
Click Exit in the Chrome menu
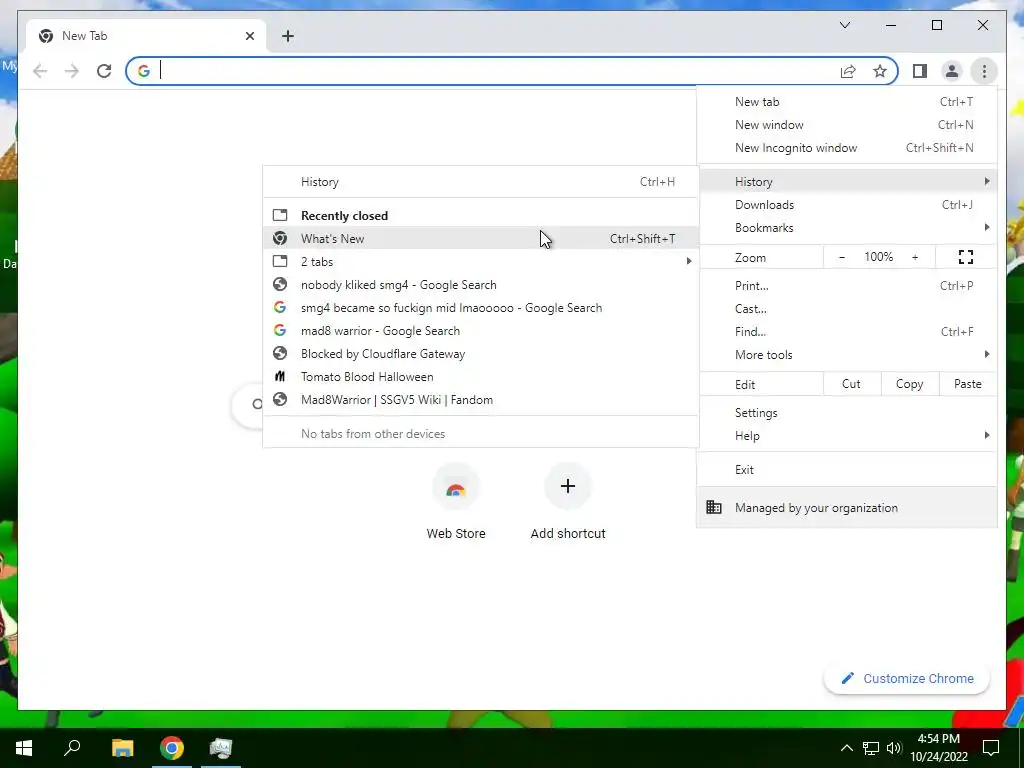point(847,470)
